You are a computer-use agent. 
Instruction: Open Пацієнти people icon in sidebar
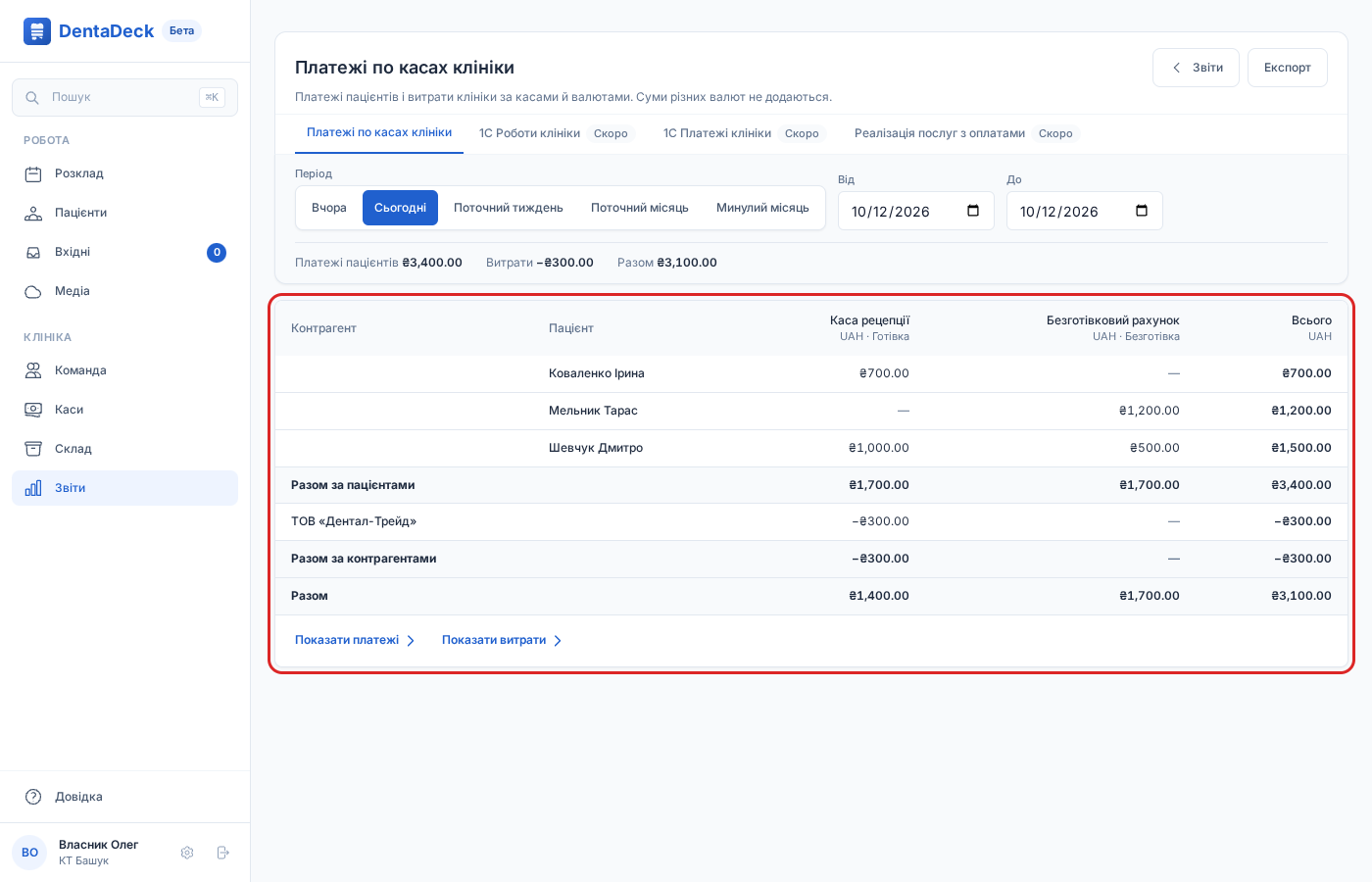pyautogui.click(x=33, y=214)
